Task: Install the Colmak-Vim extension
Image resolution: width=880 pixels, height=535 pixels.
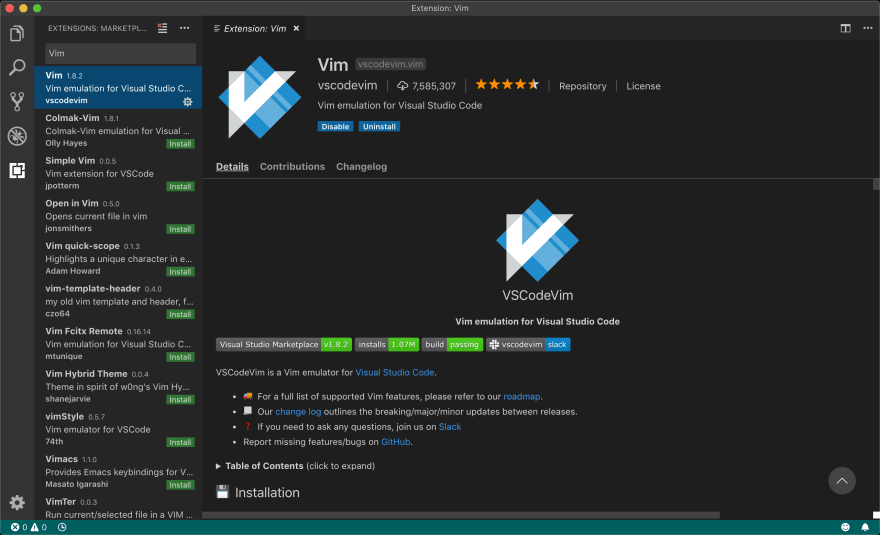Action: point(180,144)
